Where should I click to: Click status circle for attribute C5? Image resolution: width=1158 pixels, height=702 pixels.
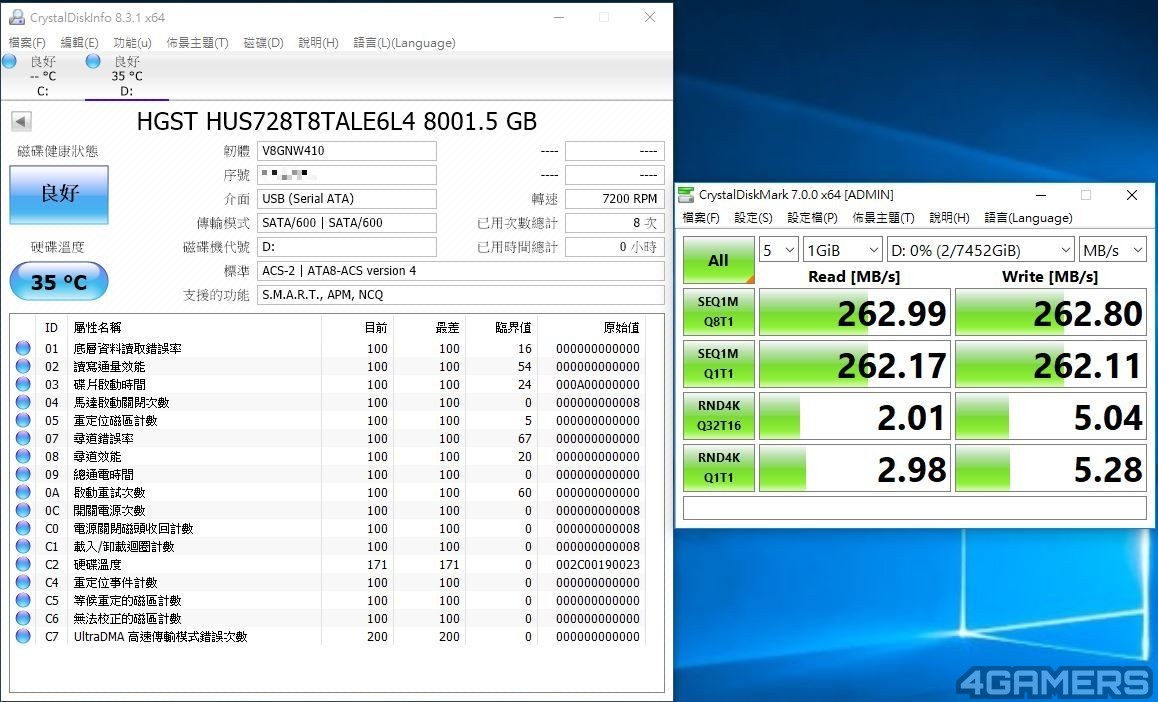[x=23, y=600]
